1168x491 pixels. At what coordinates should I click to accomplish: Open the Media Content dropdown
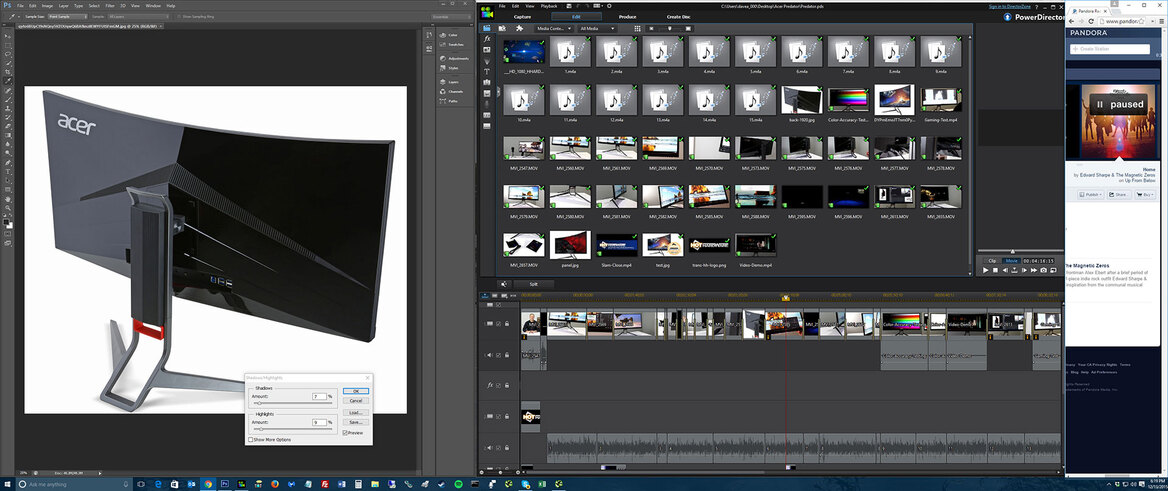(x=554, y=28)
